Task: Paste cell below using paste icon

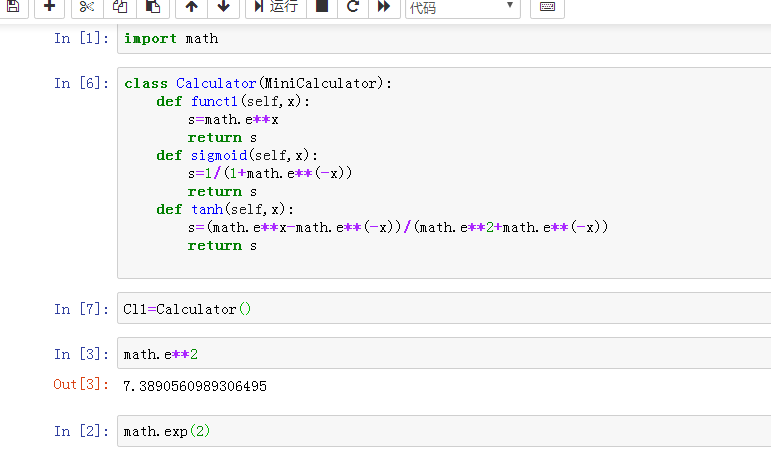Action: pyautogui.click(x=152, y=7)
